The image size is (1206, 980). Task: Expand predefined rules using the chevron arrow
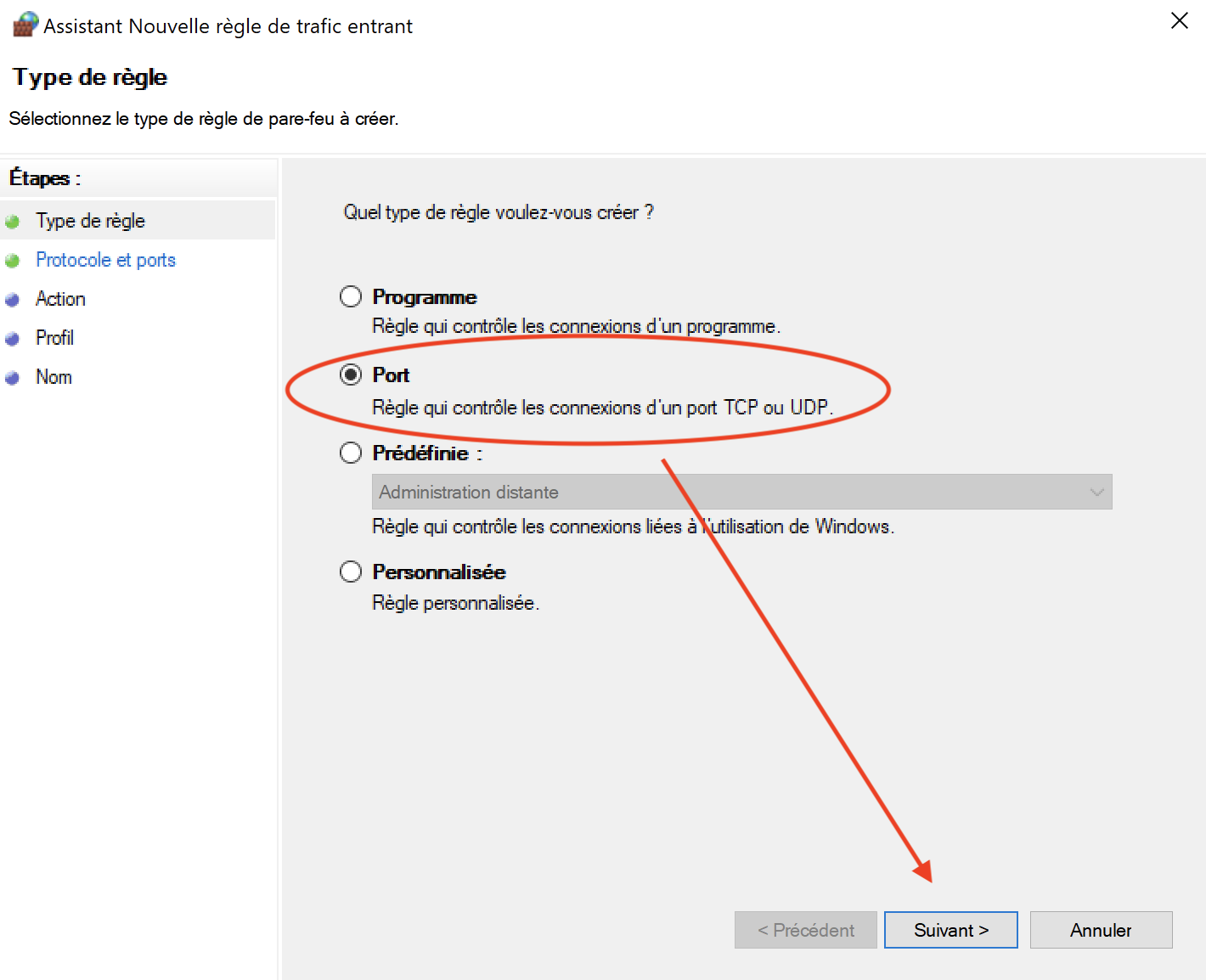[1096, 493]
